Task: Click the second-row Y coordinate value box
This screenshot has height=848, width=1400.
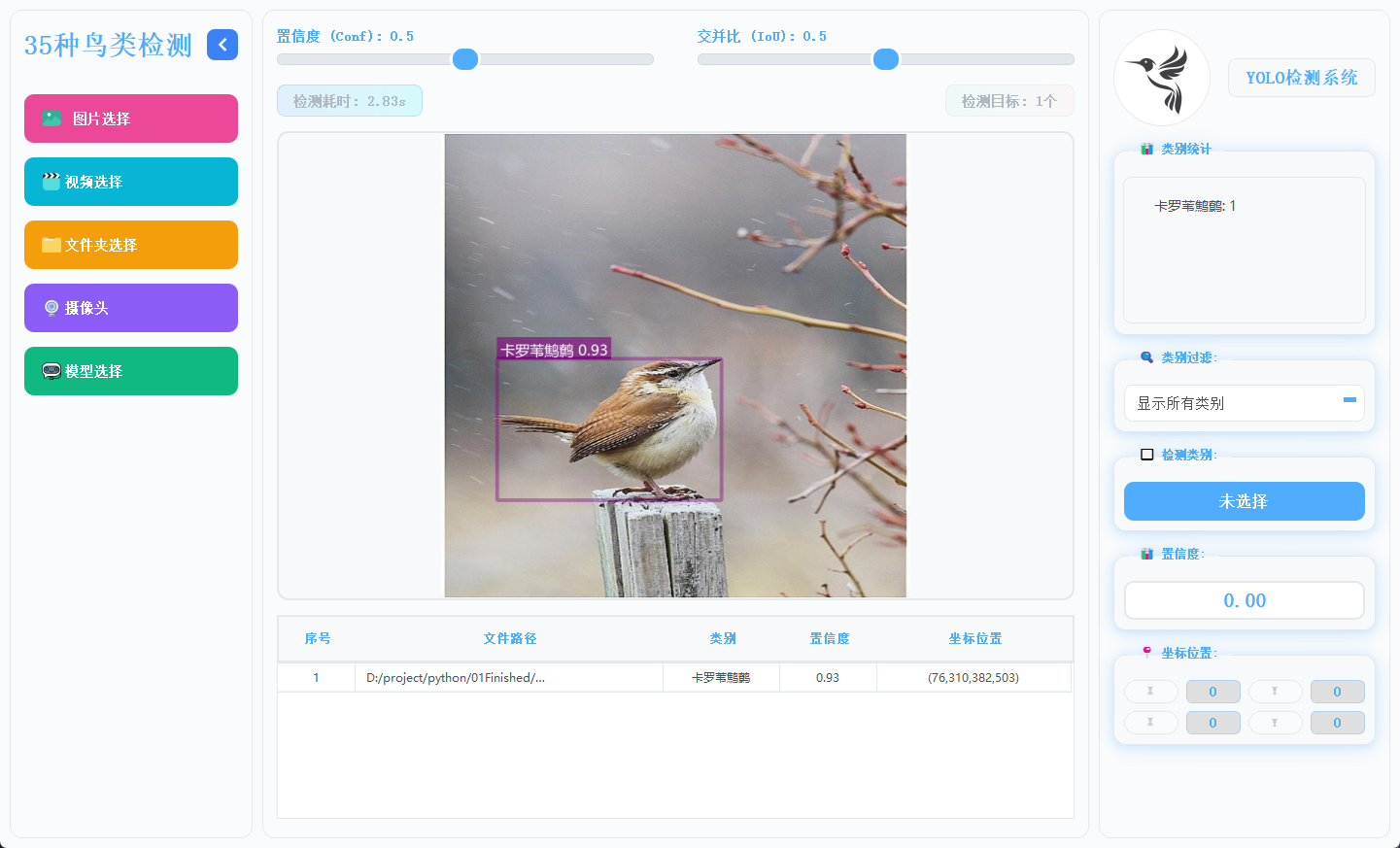Action: [x=1338, y=723]
